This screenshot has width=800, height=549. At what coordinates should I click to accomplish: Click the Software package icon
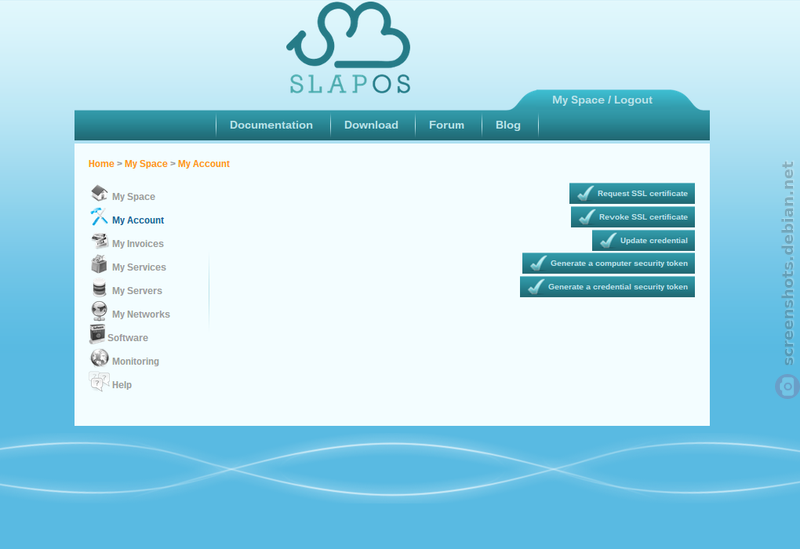97,334
